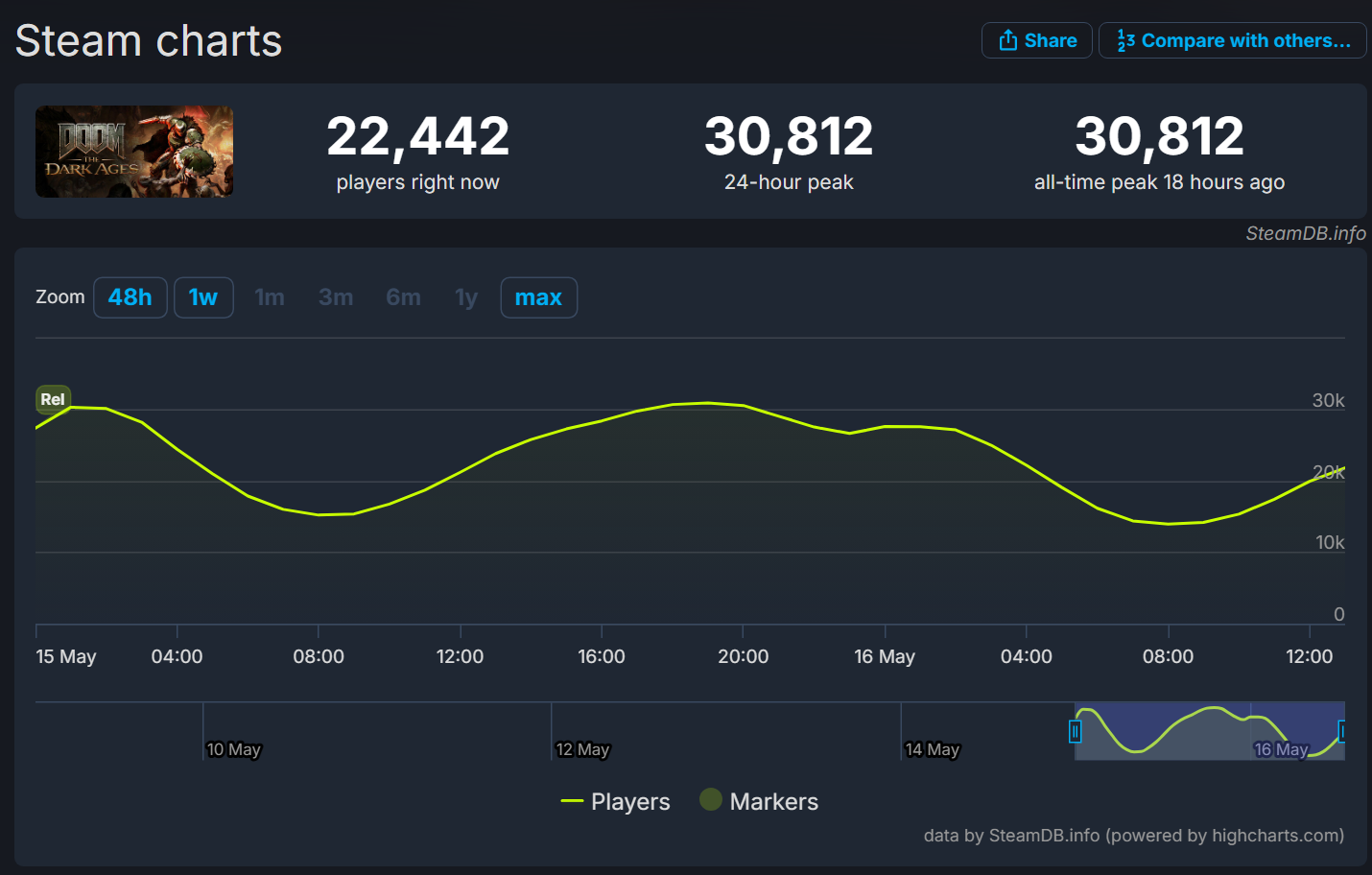Image resolution: width=1372 pixels, height=875 pixels.
Task: Click the highlighted navigator selection window
Action: point(1209,732)
